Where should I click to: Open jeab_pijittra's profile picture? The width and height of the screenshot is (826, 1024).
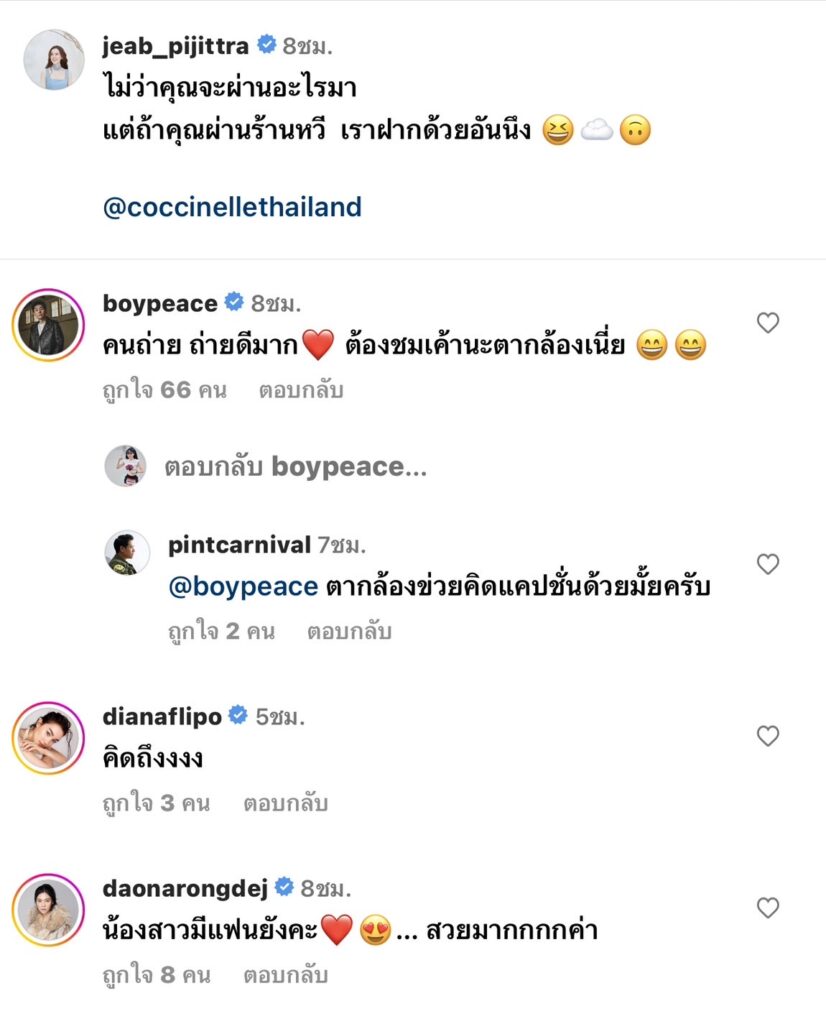pos(52,60)
